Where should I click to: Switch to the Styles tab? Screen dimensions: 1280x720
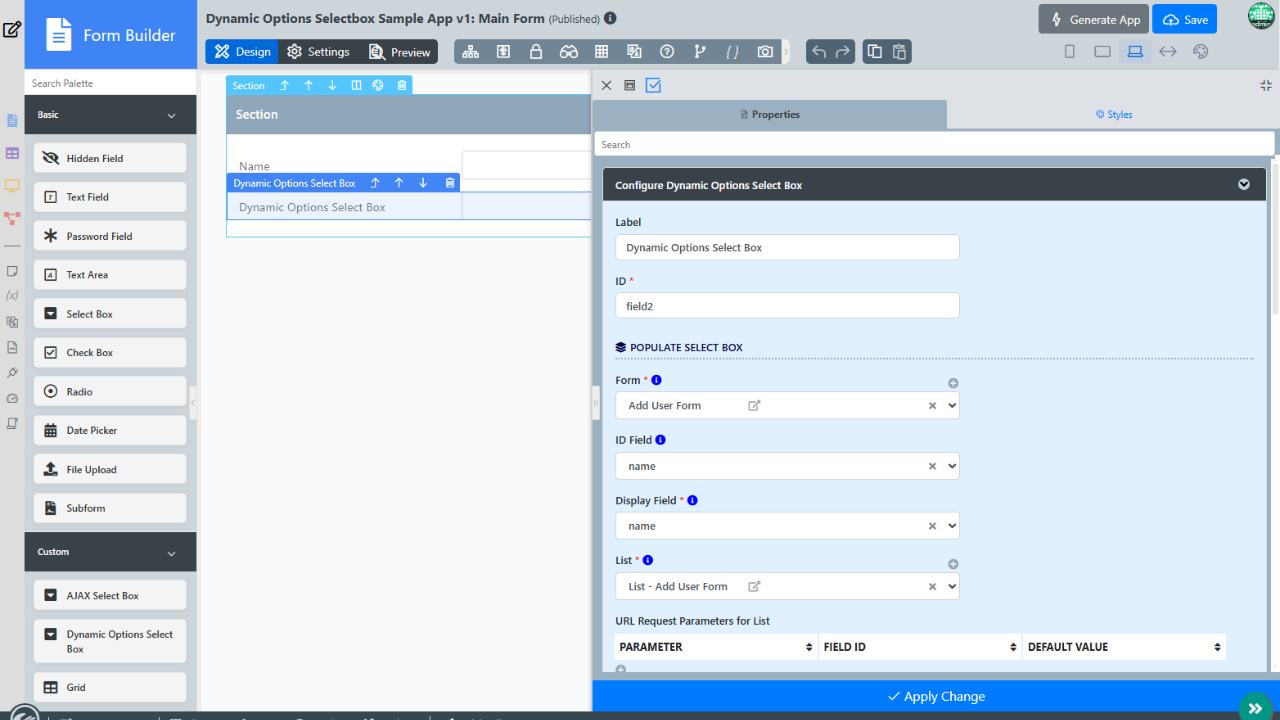[1113, 115]
